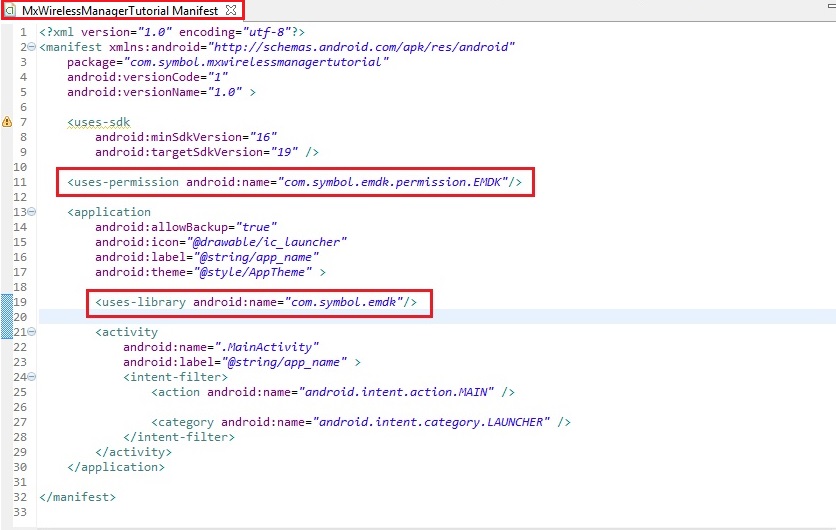This screenshot has width=836, height=530.
Task: Click the minSdkVersion value "16"
Action: coord(259,137)
